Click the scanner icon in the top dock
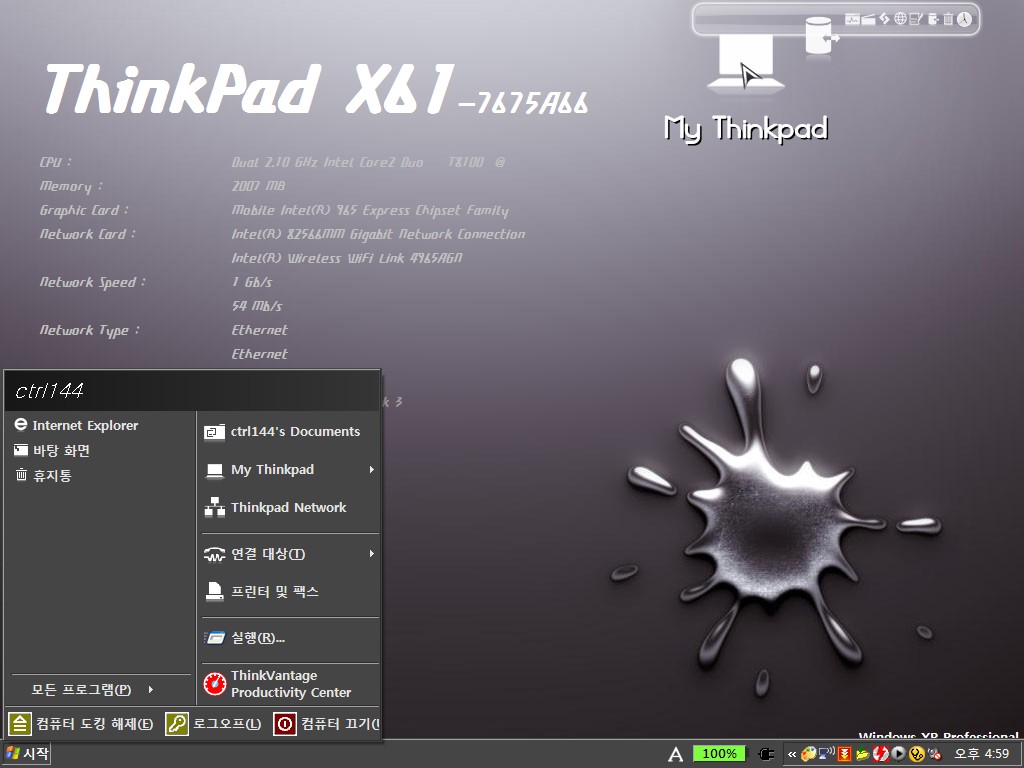The height and width of the screenshot is (768, 1024). (868, 19)
